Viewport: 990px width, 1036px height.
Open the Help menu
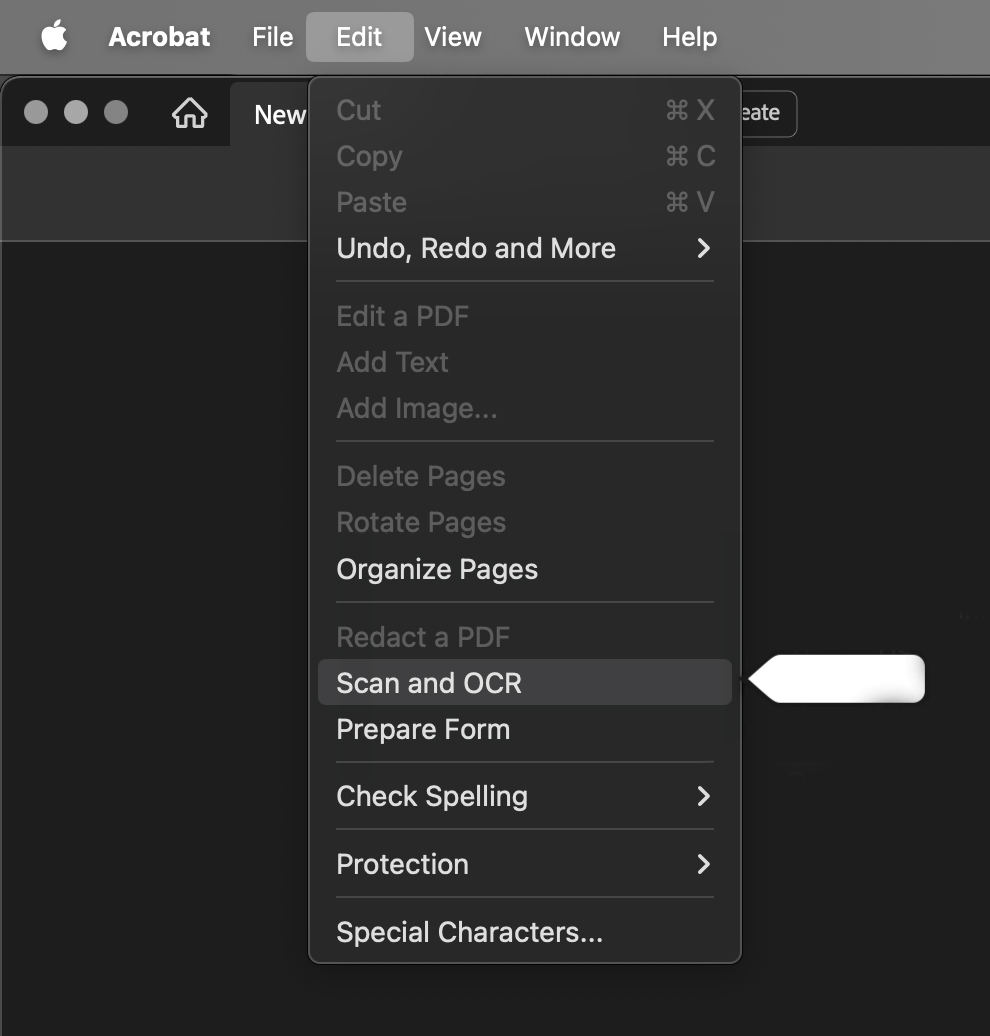tap(689, 37)
